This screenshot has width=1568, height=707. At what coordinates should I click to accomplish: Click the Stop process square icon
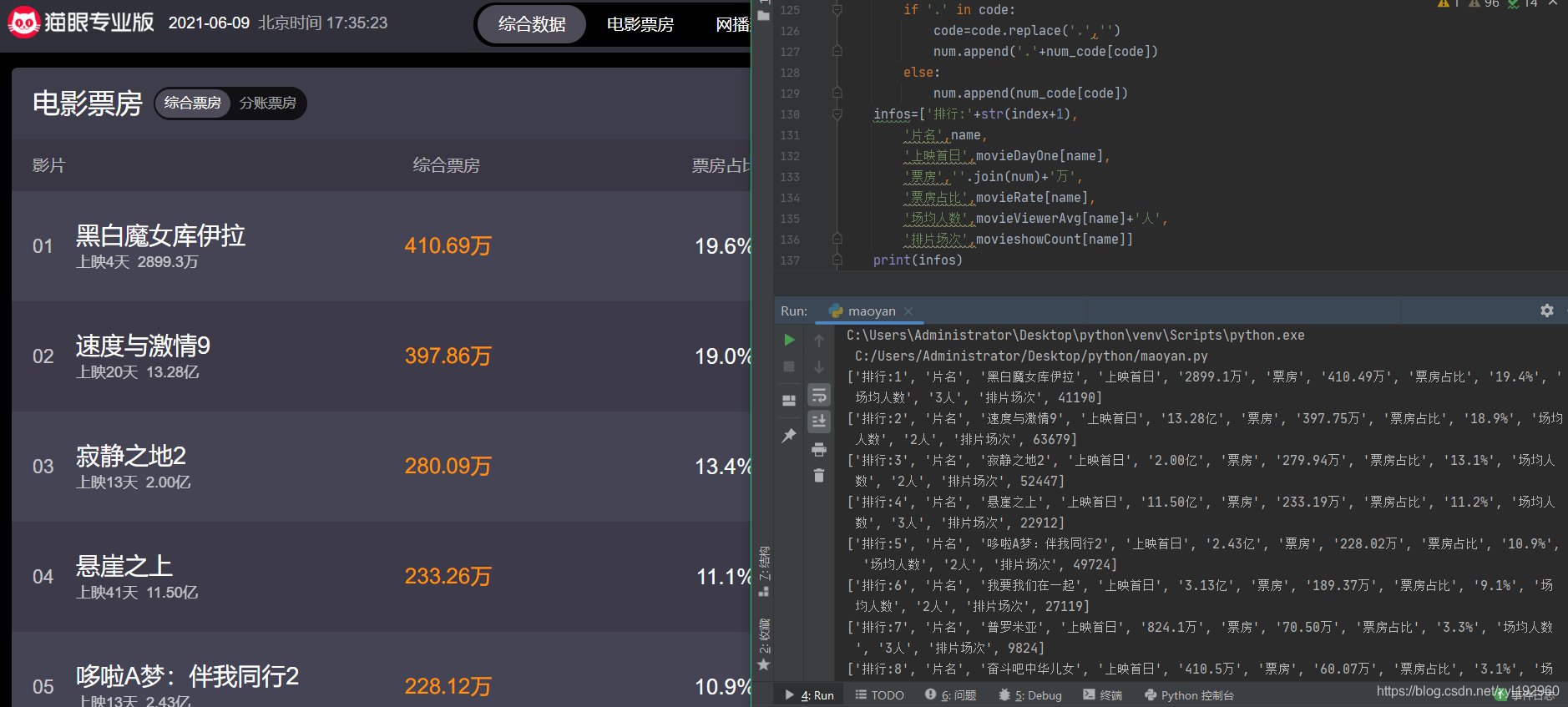(789, 366)
